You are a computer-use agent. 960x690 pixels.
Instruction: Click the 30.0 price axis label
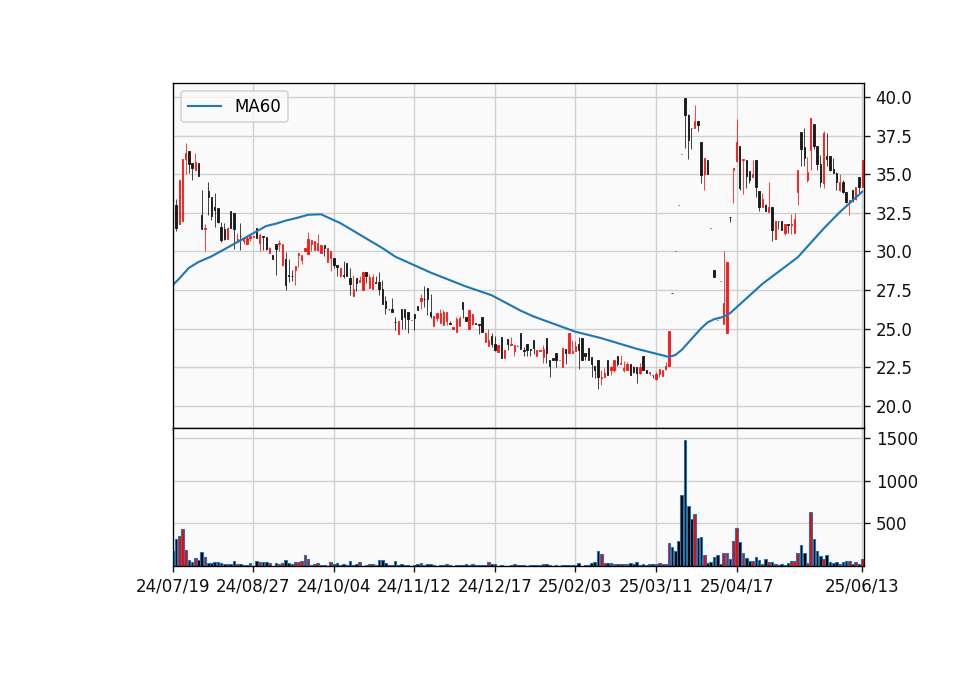(x=894, y=252)
